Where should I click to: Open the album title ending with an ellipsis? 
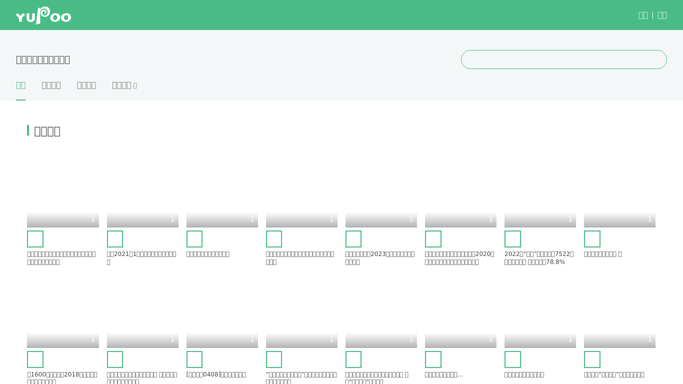click(x=444, y=374)
